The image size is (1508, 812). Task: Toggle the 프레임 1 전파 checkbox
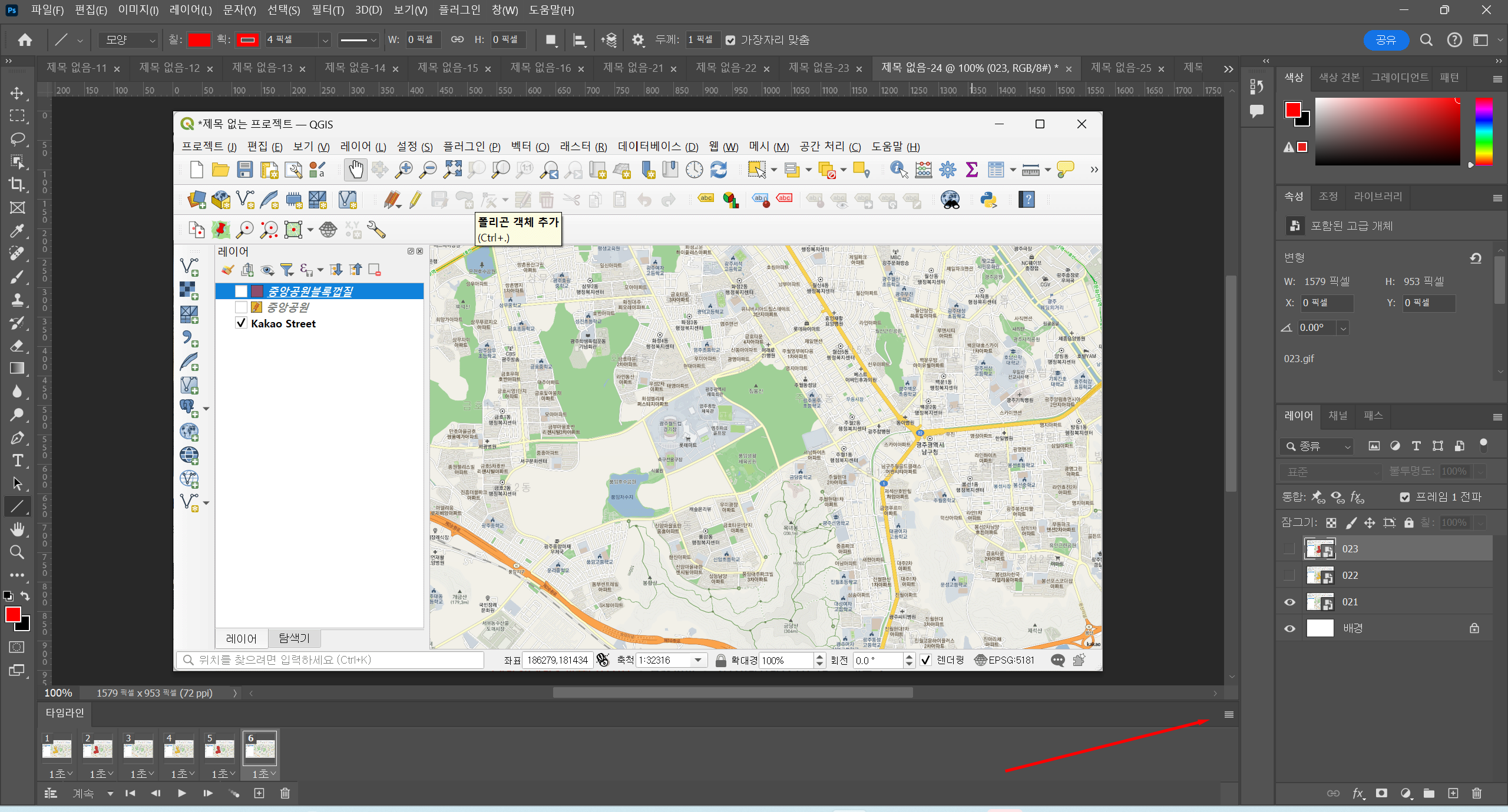(1405, 497)
